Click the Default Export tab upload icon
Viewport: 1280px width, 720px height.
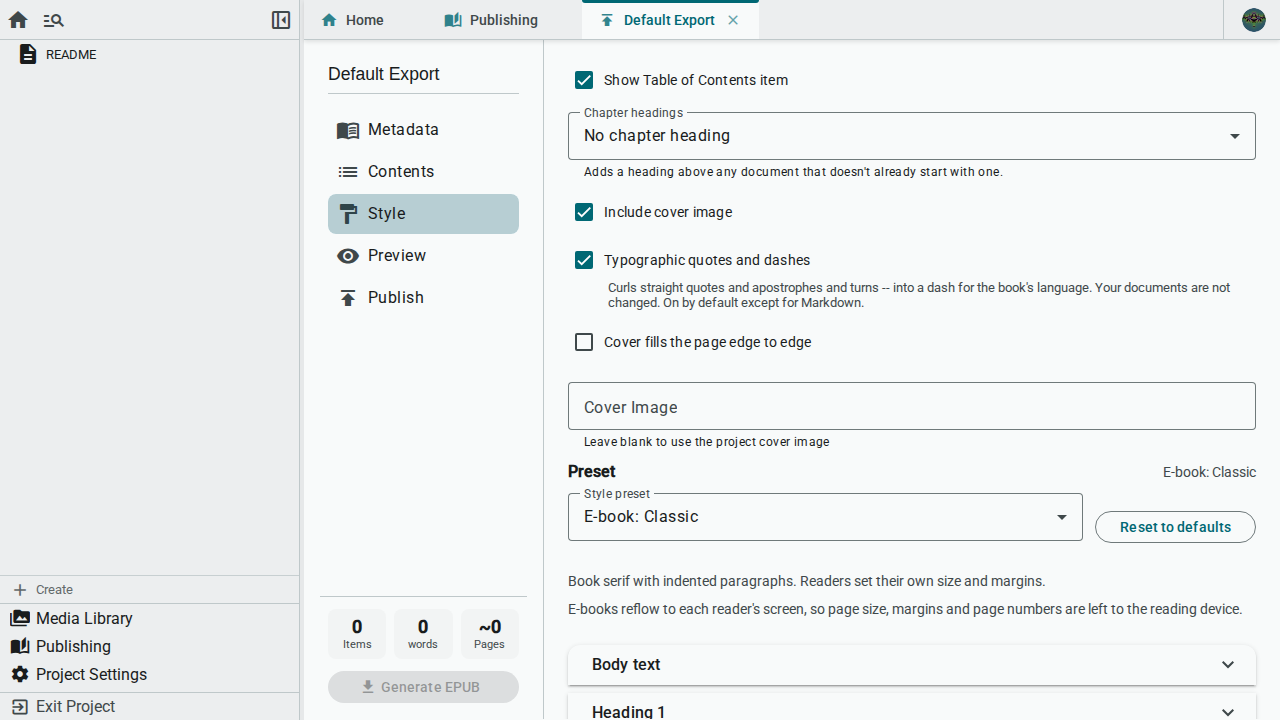[x=607, y=20]
